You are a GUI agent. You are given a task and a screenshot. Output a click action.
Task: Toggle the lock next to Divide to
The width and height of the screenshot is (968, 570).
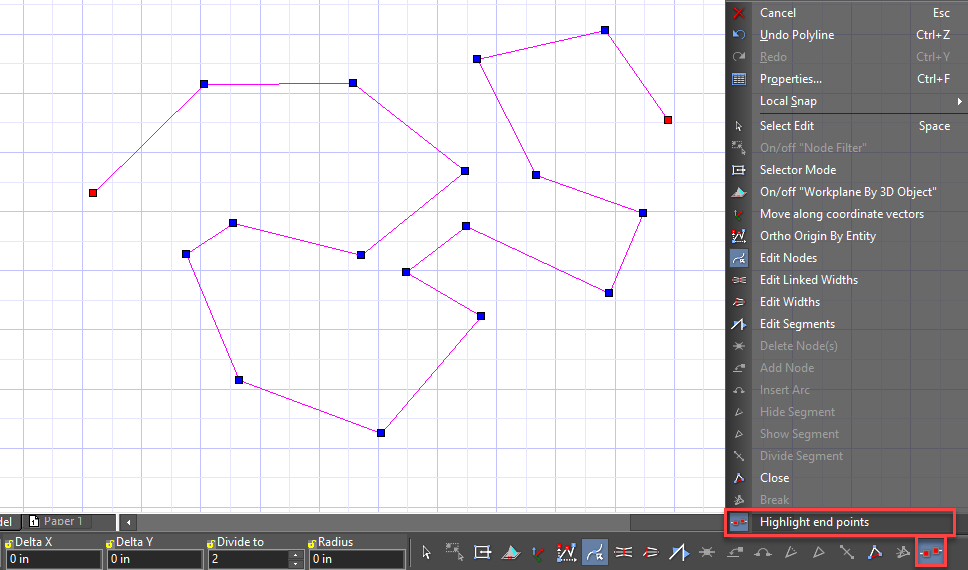(211, 544)
